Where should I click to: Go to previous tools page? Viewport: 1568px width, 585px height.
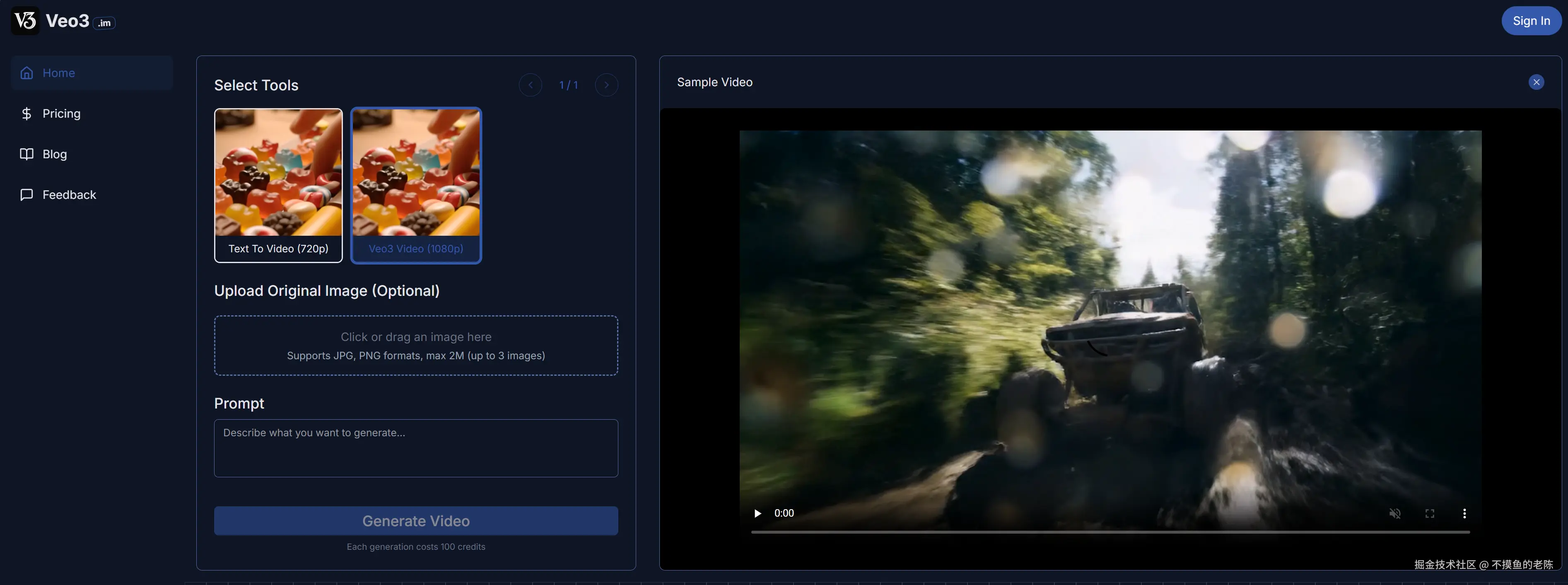tap(530, 85)
